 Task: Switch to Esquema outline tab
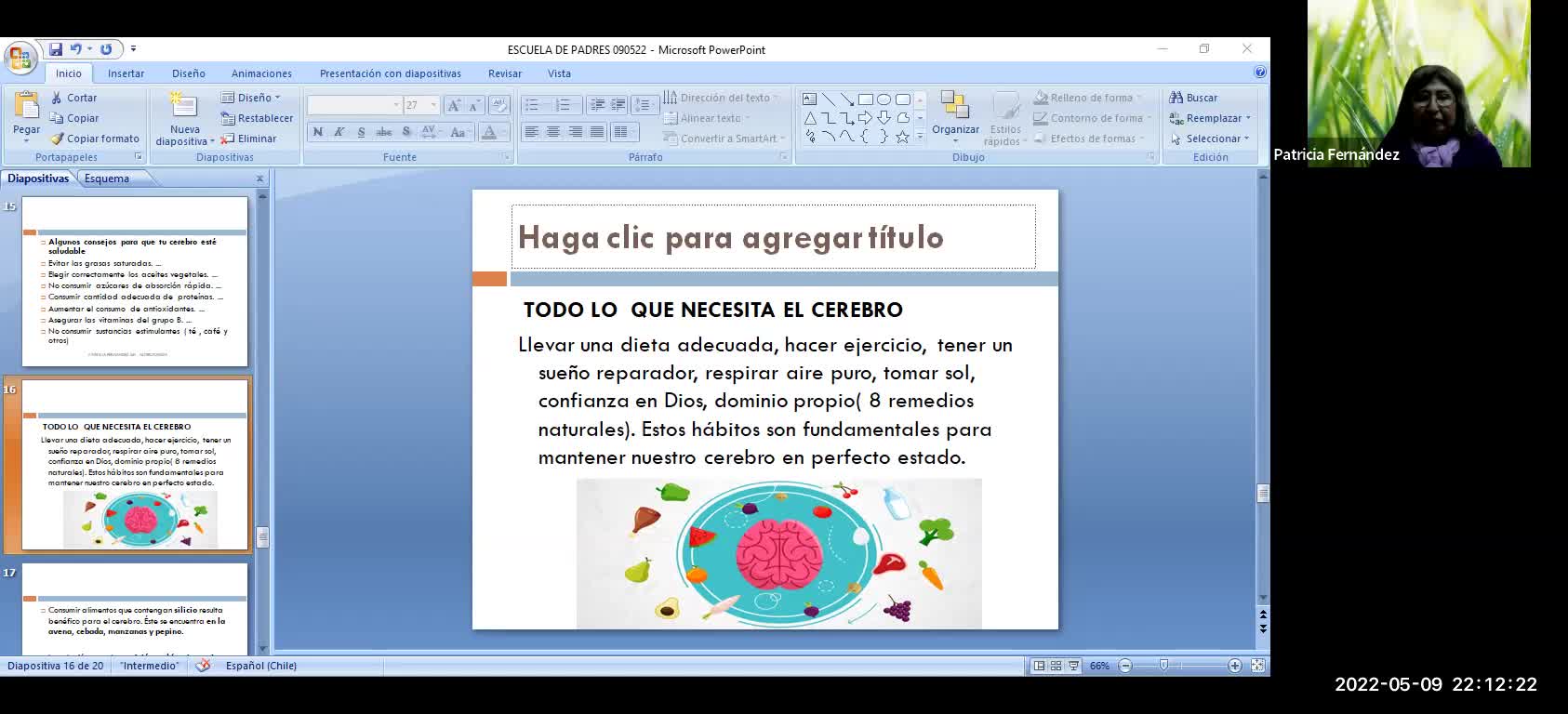[107, 178]
